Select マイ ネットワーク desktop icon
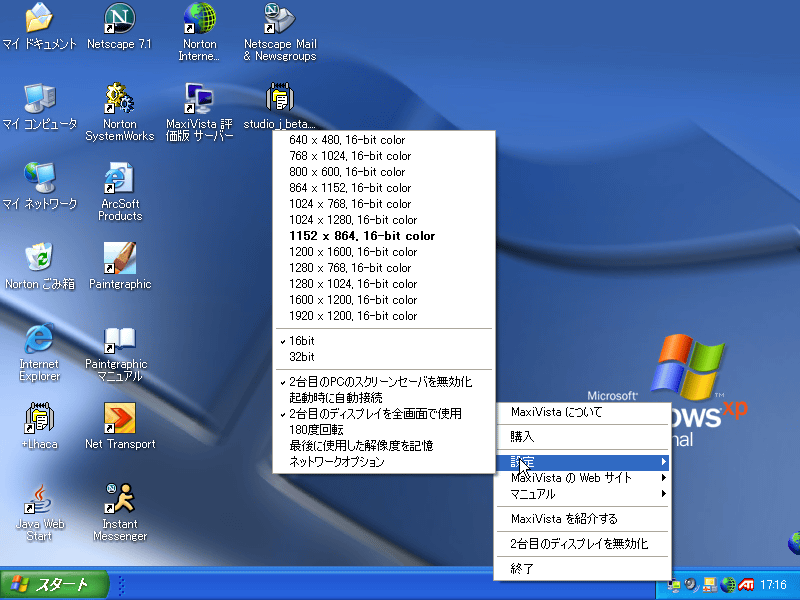This screenshot has width=800, height=600. tap(40, 178)
